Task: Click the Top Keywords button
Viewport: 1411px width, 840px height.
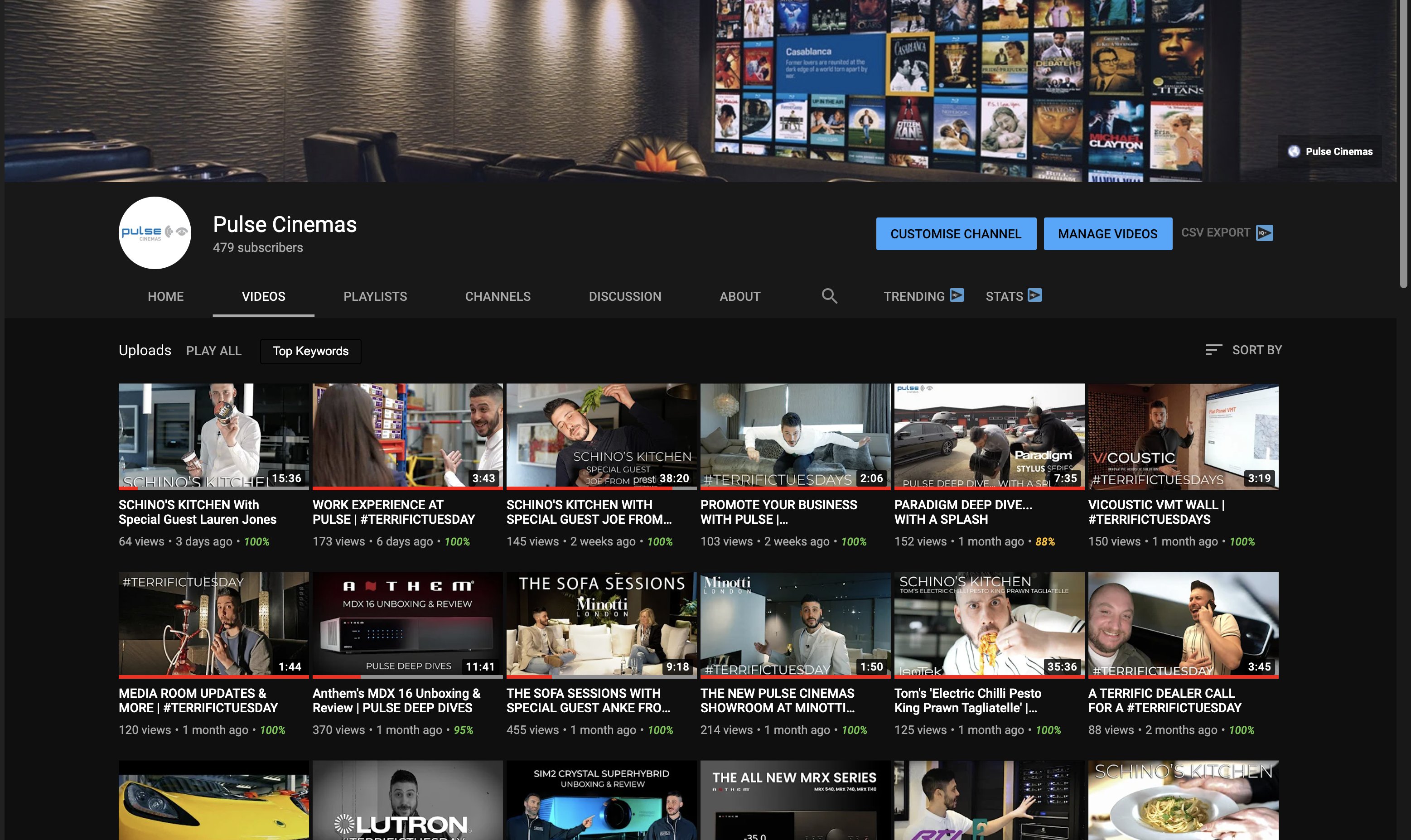Action: tap(311, 351)
